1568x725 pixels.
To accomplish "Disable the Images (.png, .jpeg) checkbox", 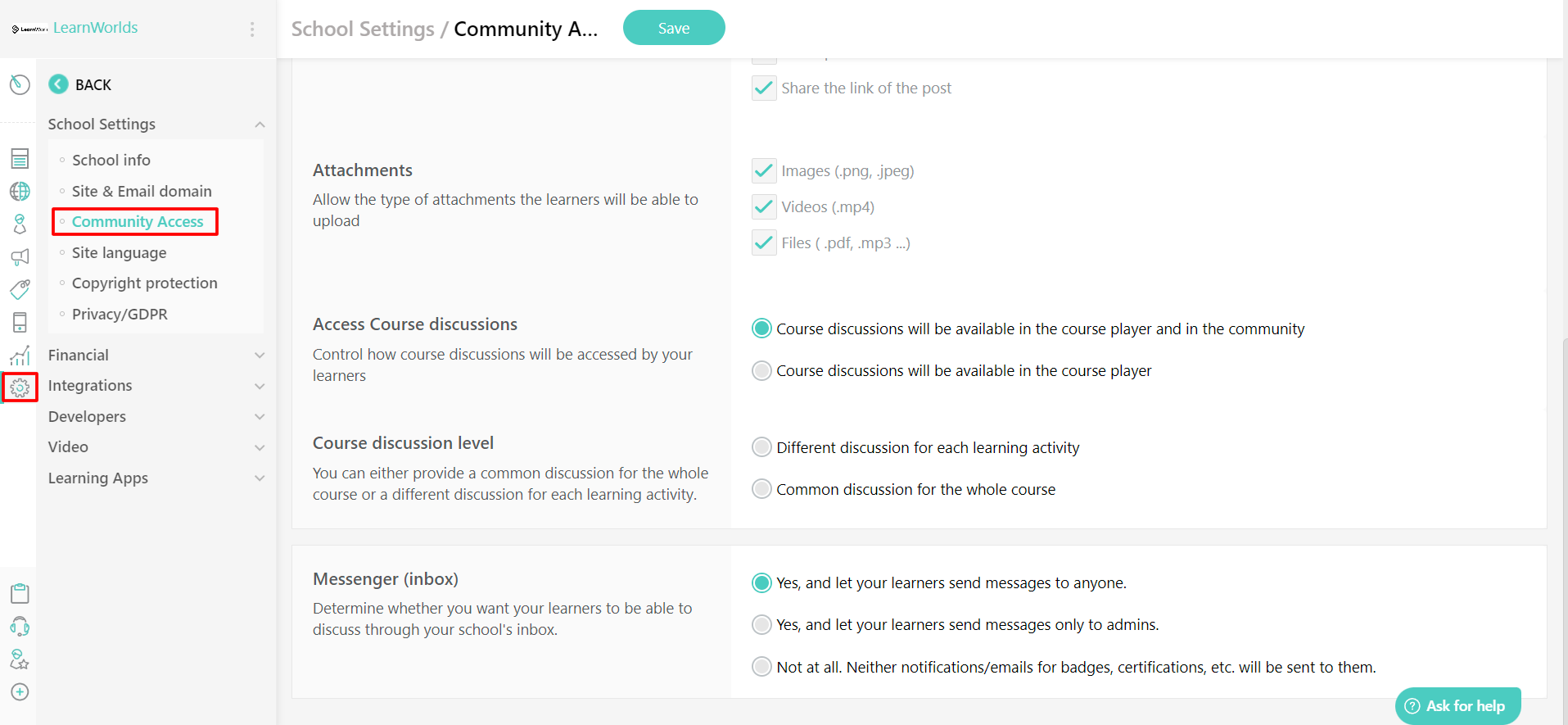I will click(x=762, y=170).
